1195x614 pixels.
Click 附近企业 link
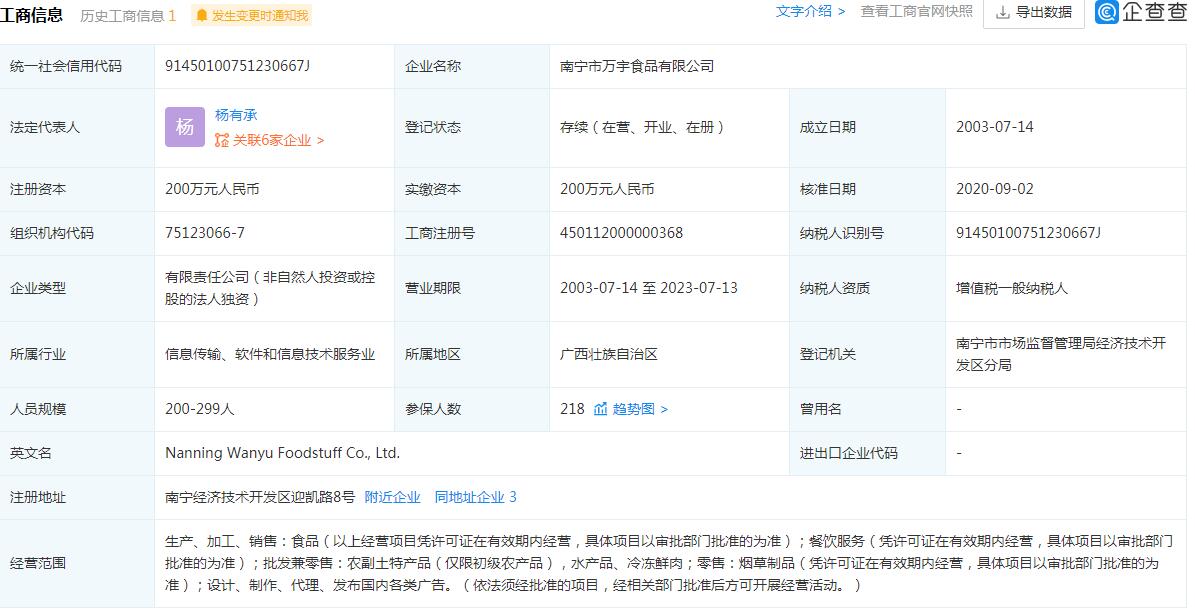pos(392,497)
